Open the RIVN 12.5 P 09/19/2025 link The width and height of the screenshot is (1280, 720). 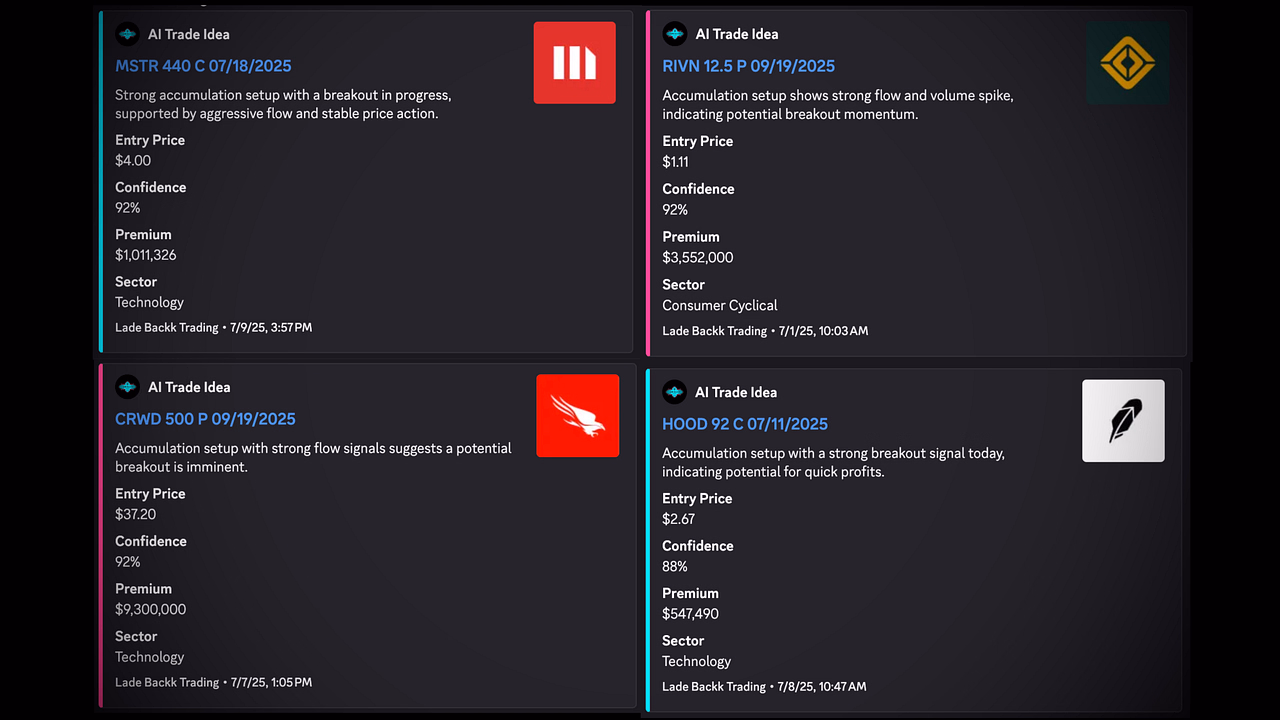748,66
